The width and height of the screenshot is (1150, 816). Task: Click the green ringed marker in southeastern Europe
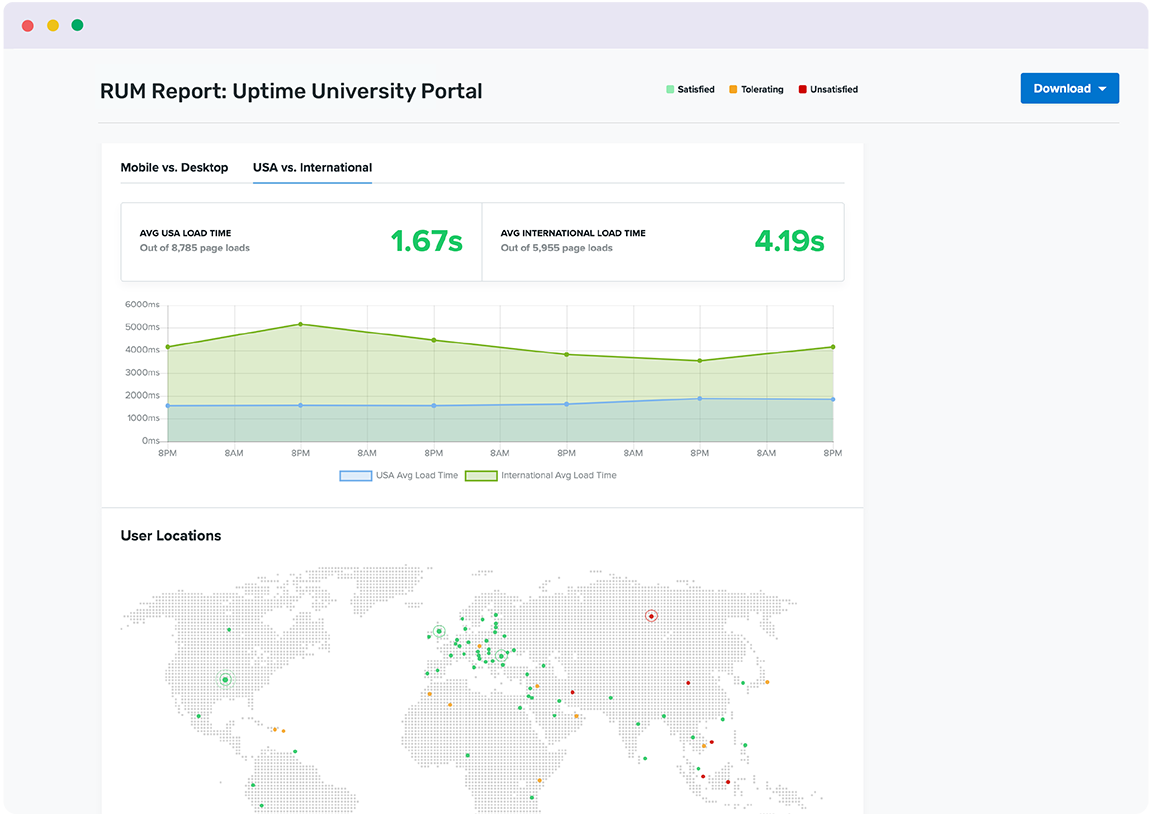[501, 656]
